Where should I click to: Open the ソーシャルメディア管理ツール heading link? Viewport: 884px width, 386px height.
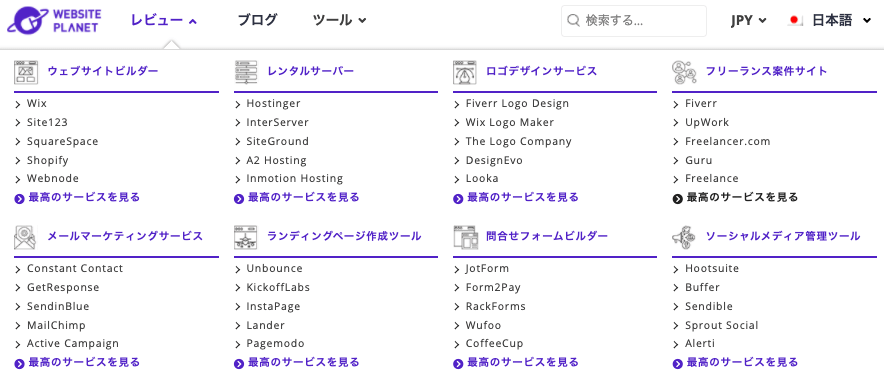click(783, 236)
